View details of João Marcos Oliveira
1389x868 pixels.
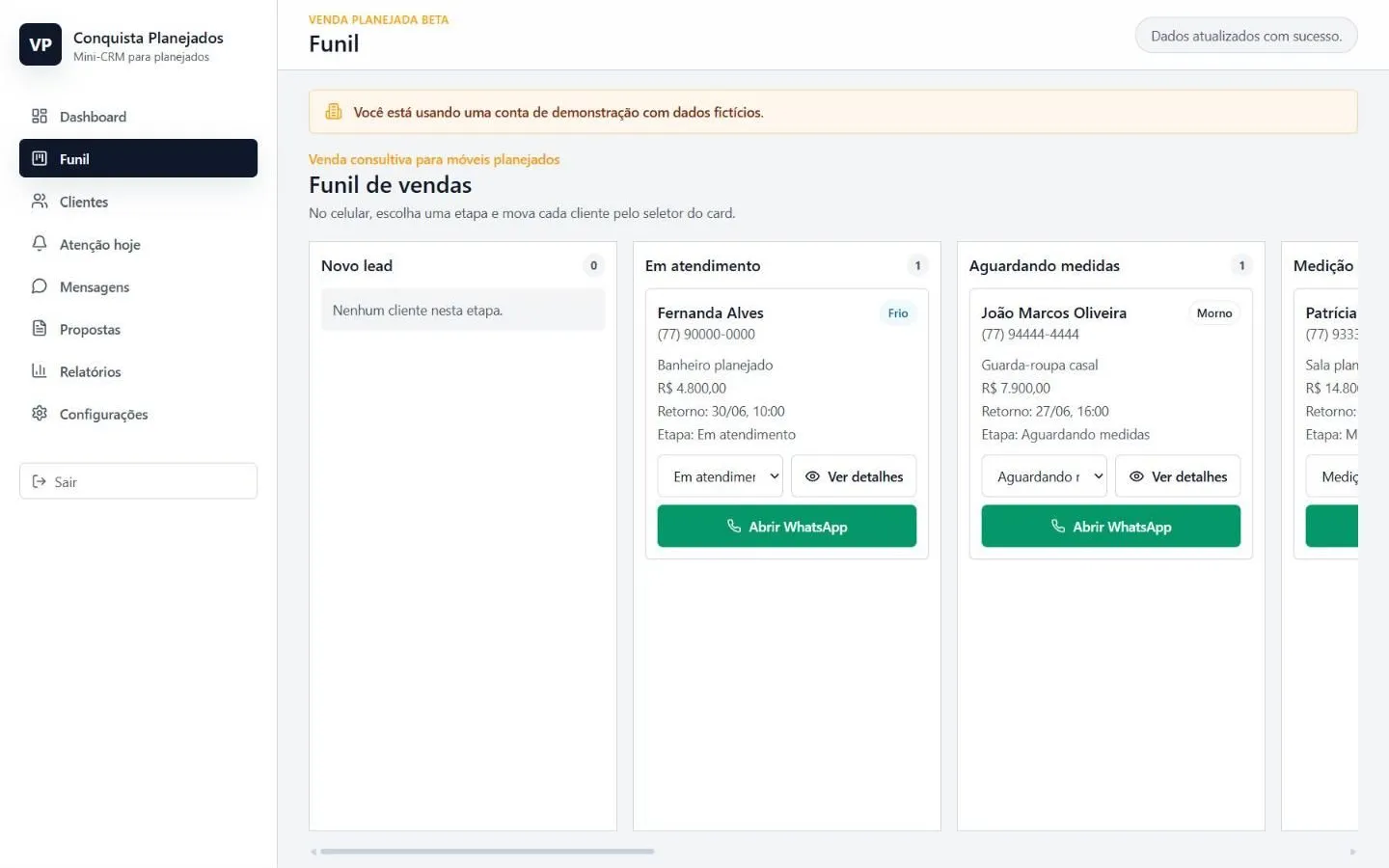tap(1178, 476)
